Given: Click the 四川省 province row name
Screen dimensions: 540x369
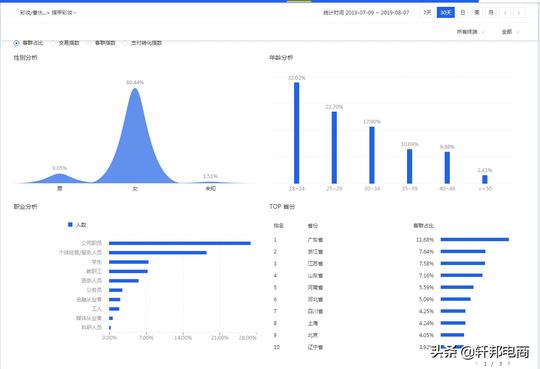Looking at the screenshot, I should (315, 311).
